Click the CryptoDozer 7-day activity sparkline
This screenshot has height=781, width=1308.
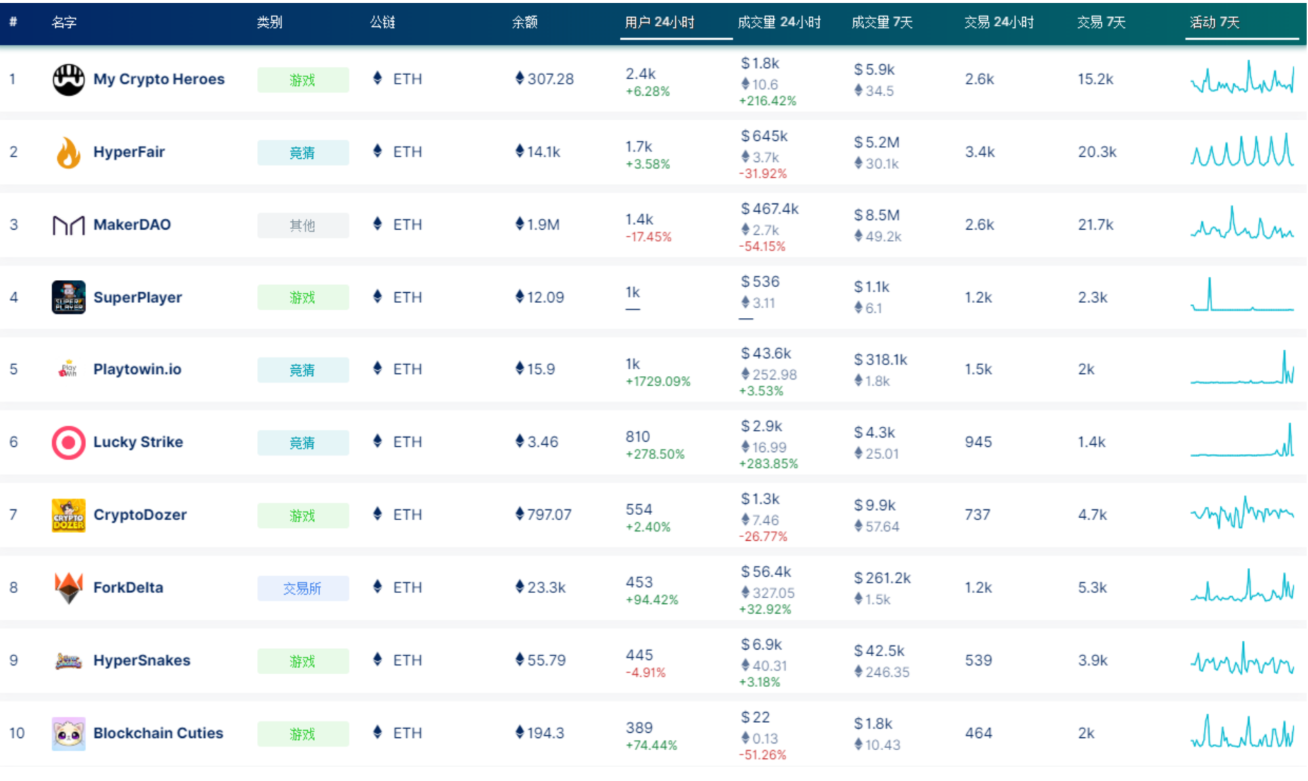[1242, 513]
